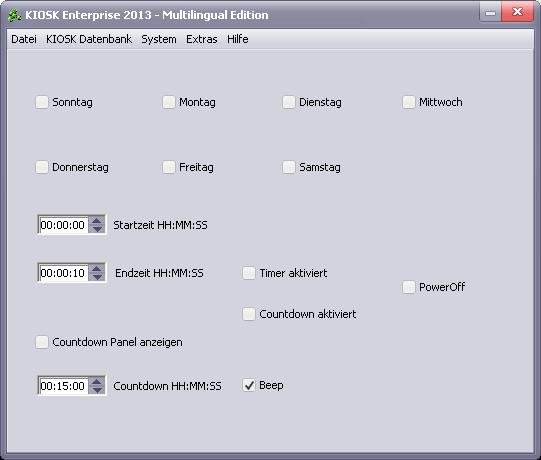
Task: Decrease Startzeit with the down arrow
Action: point(97,229)
